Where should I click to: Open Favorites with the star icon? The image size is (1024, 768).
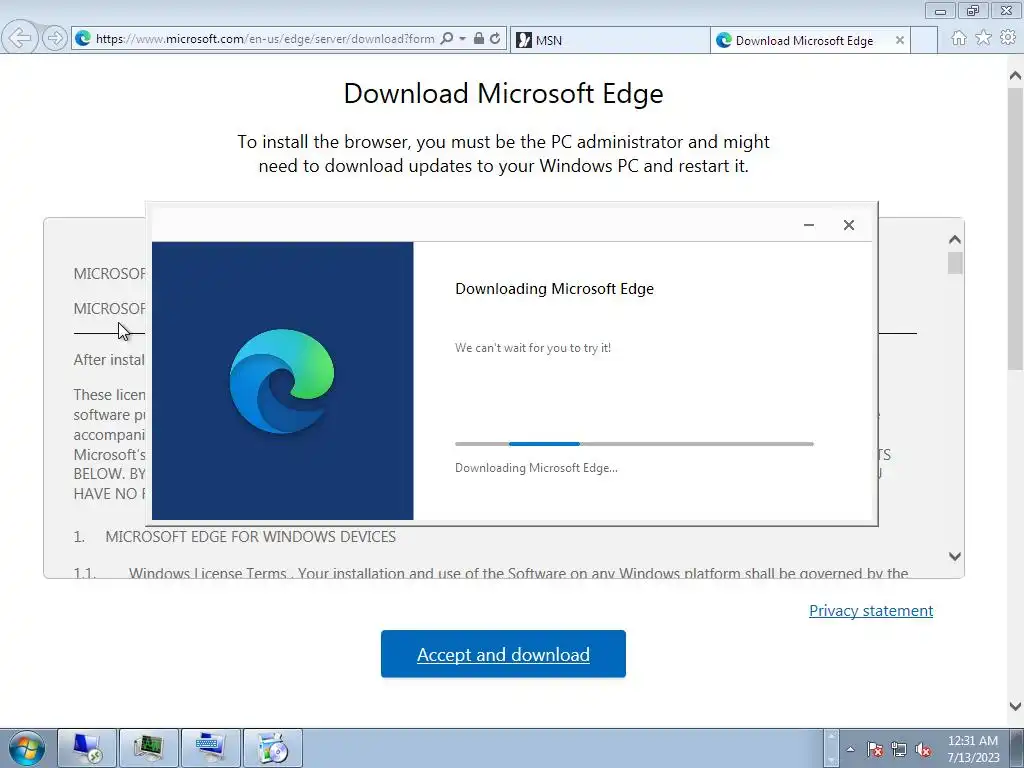pos(984,38)
